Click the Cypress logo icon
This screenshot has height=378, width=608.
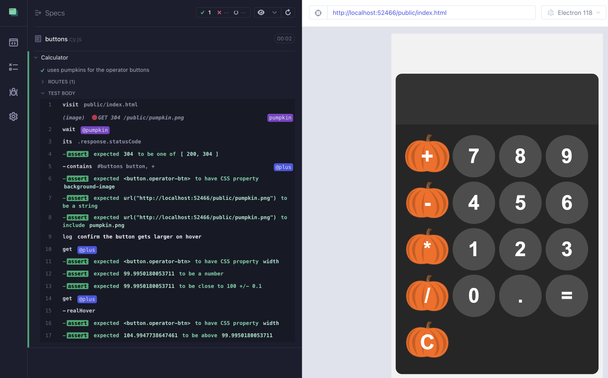pyautogui.click(x=13, y=12)
